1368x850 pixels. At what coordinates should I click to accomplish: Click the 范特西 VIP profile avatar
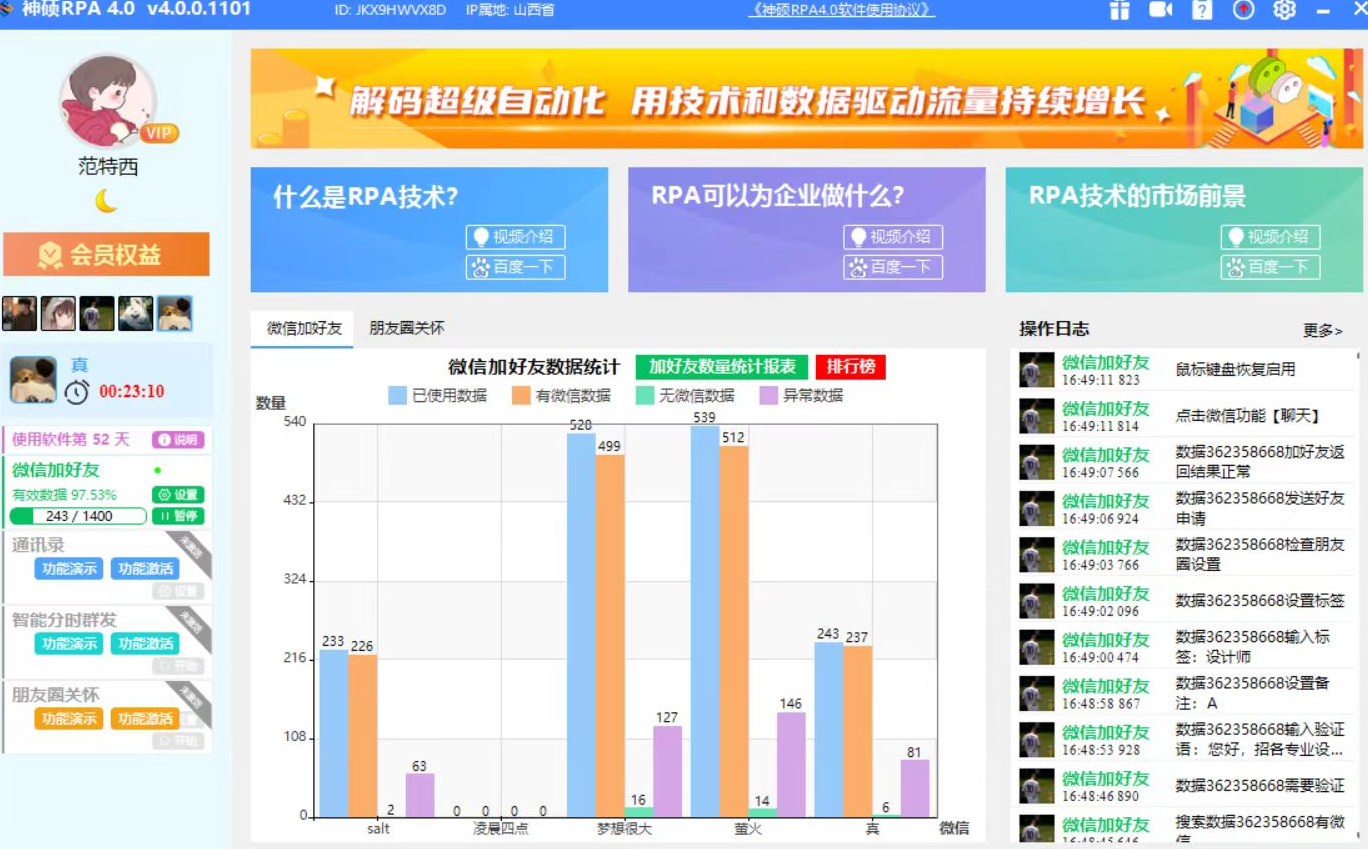(x=108, y=102)
